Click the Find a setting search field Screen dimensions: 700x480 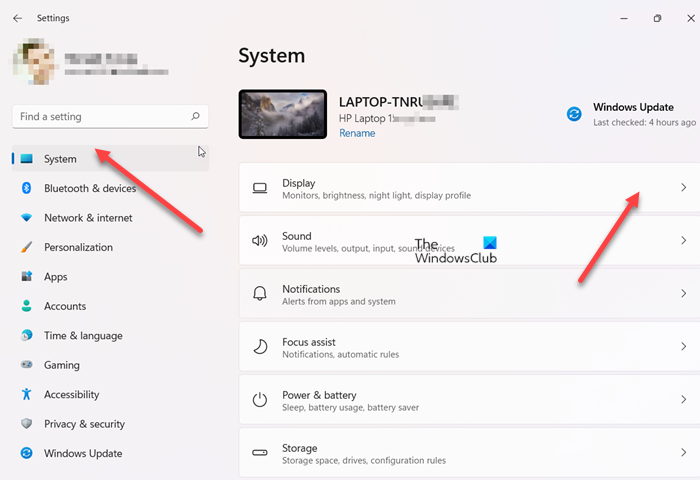tap(110, 117)
